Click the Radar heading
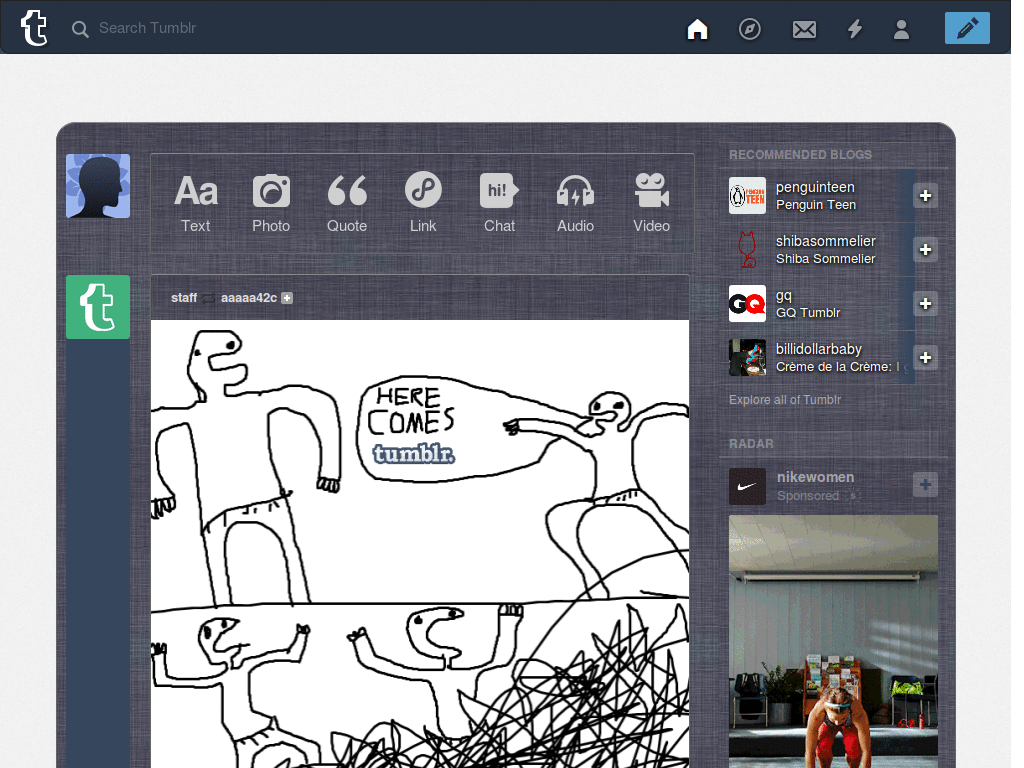This screenshot has width=1024, height=768. (x=751, y=444)
